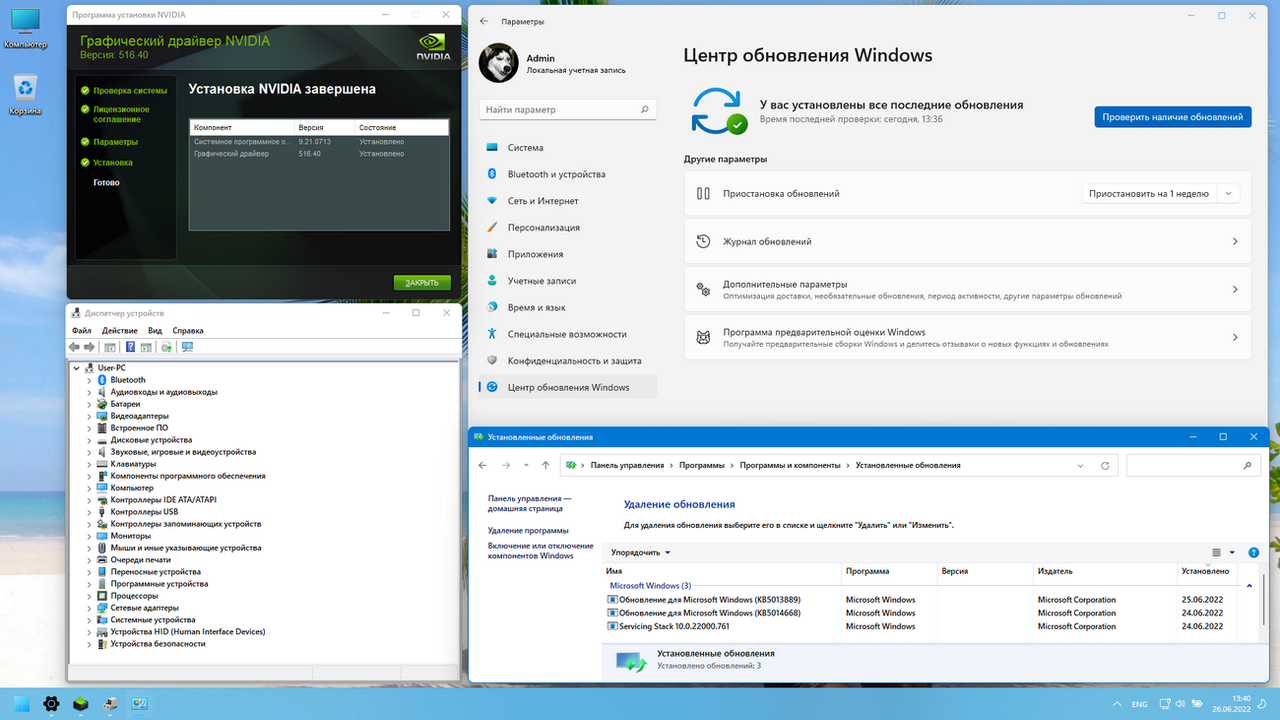
Task: Click back arrow in Параметры title bar
Action: click(x=484, y=21)
